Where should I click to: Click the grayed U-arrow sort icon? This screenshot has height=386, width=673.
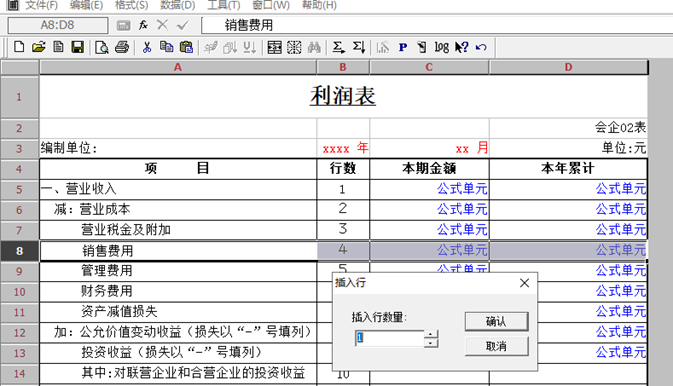(x=250, y=47)
